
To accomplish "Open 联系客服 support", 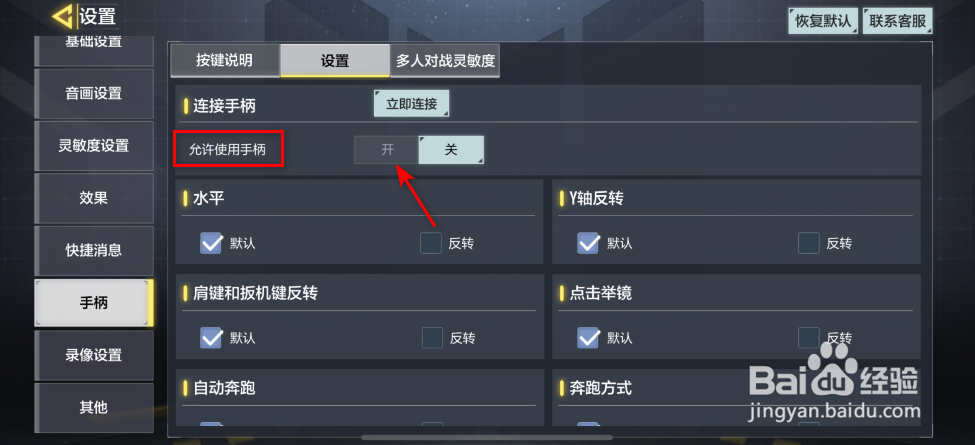I will [897, 21].
